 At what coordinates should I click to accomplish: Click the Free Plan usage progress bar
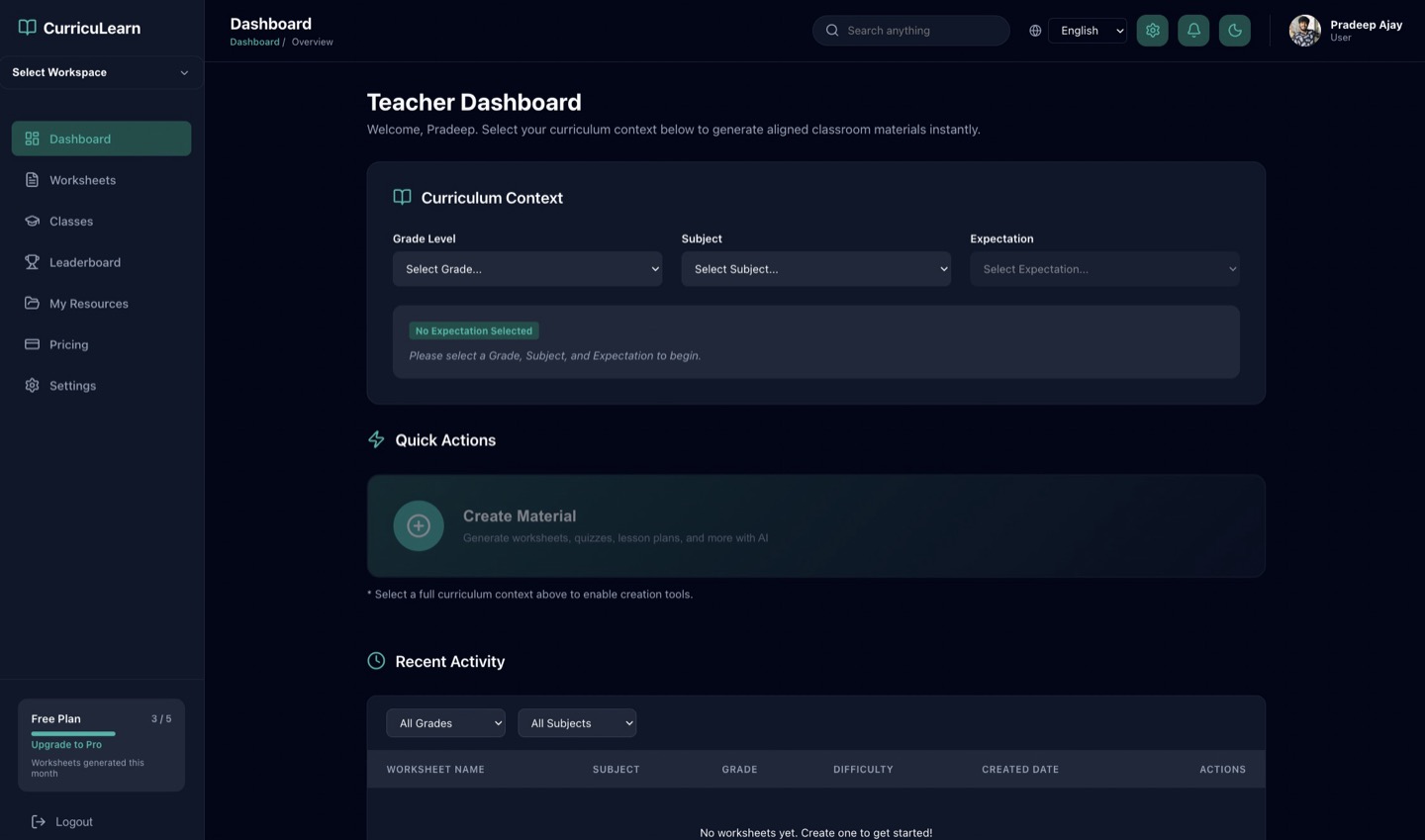pyautogui.click(x=73, y=733)
